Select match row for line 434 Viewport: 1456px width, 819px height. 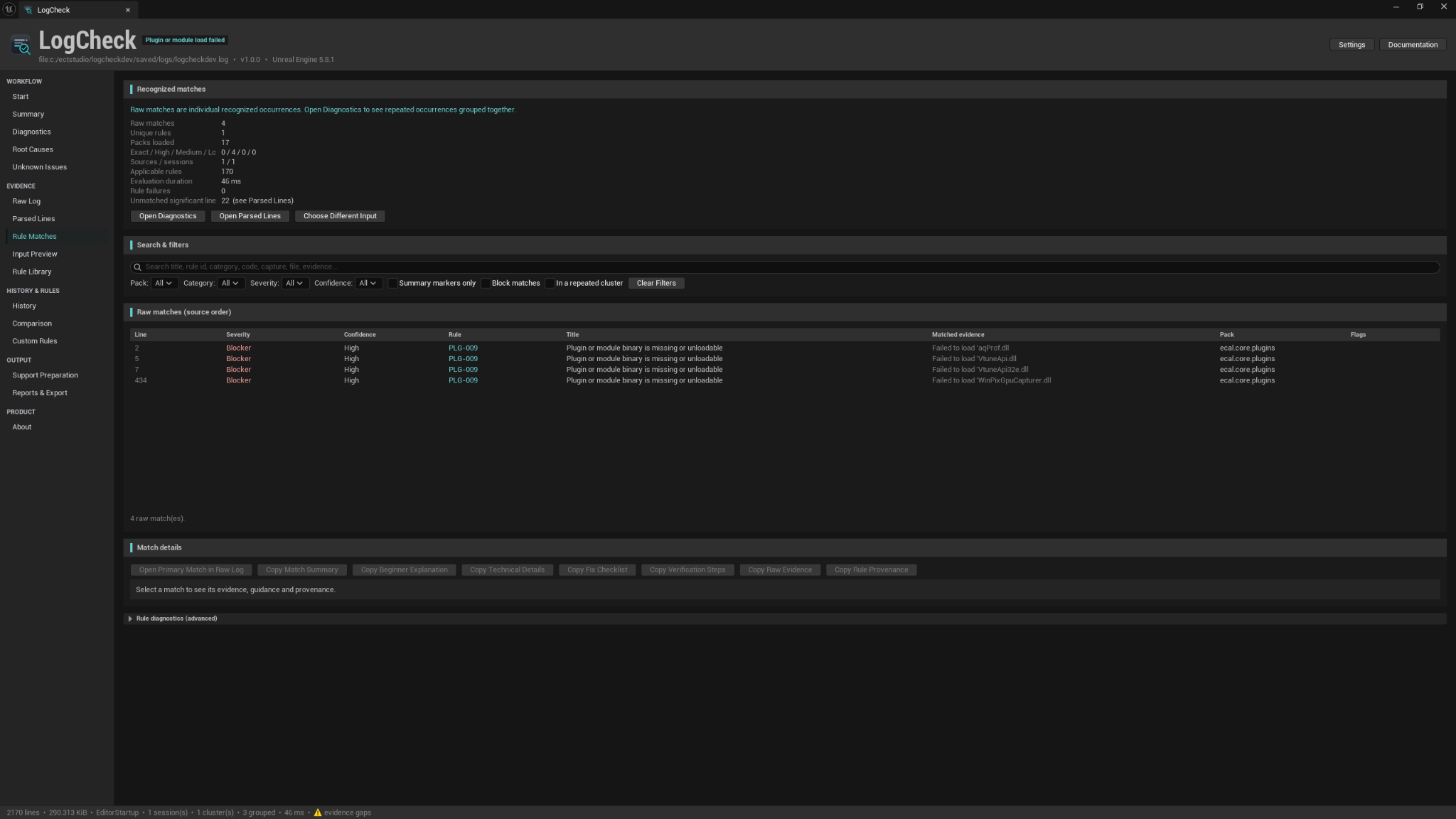tap(785, 380)
